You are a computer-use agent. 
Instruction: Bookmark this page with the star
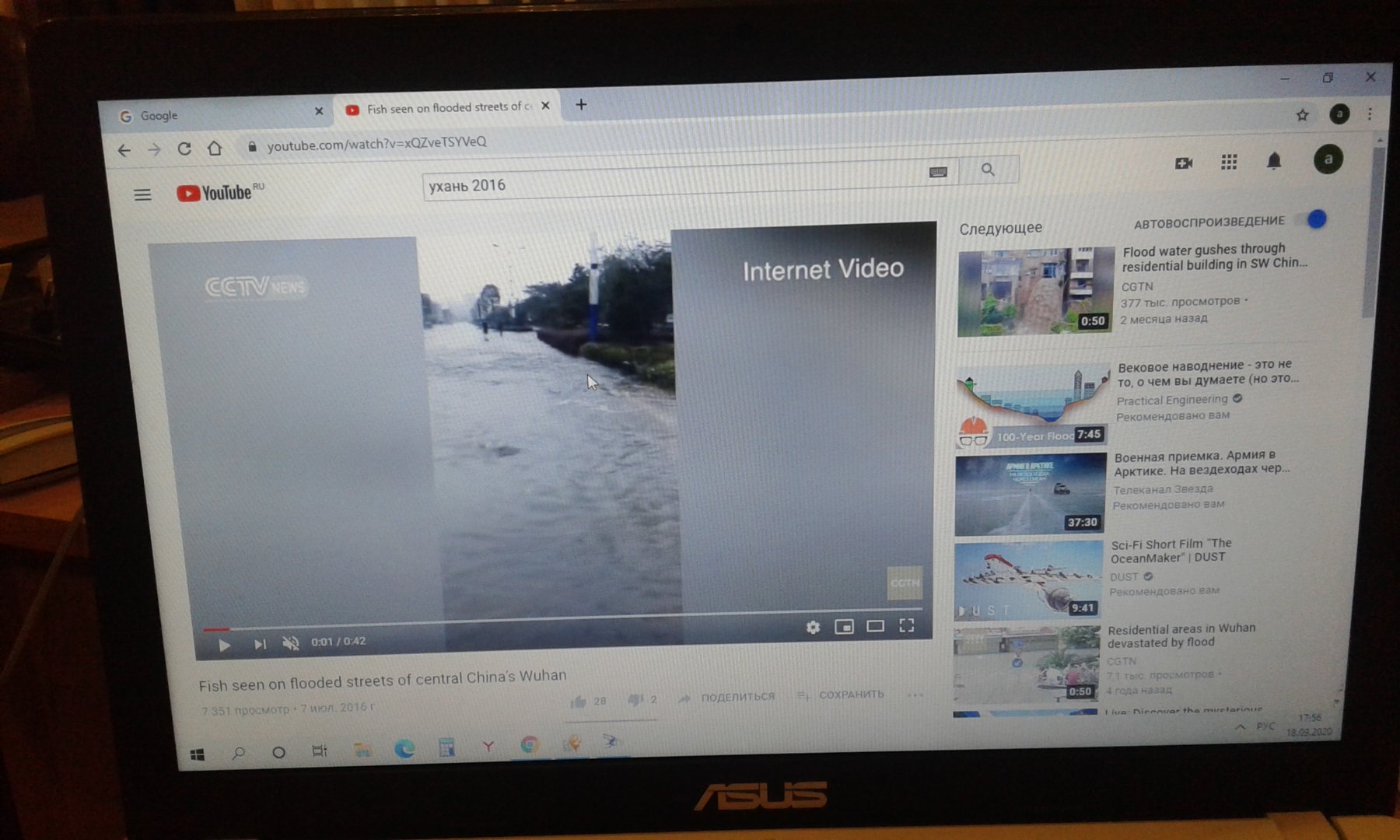pos(1302,115)
